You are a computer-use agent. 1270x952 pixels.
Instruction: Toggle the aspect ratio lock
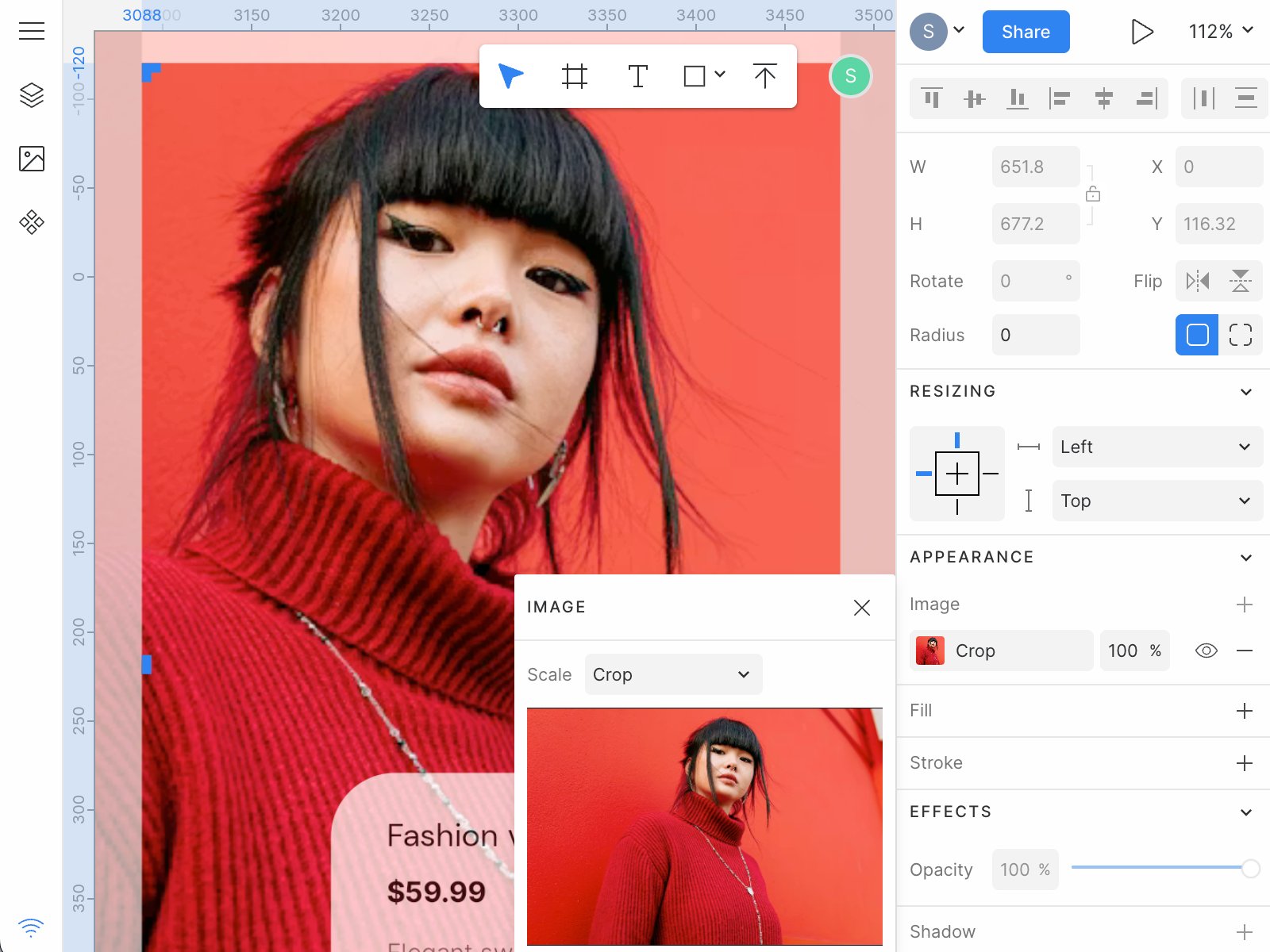coord(1093,194)
